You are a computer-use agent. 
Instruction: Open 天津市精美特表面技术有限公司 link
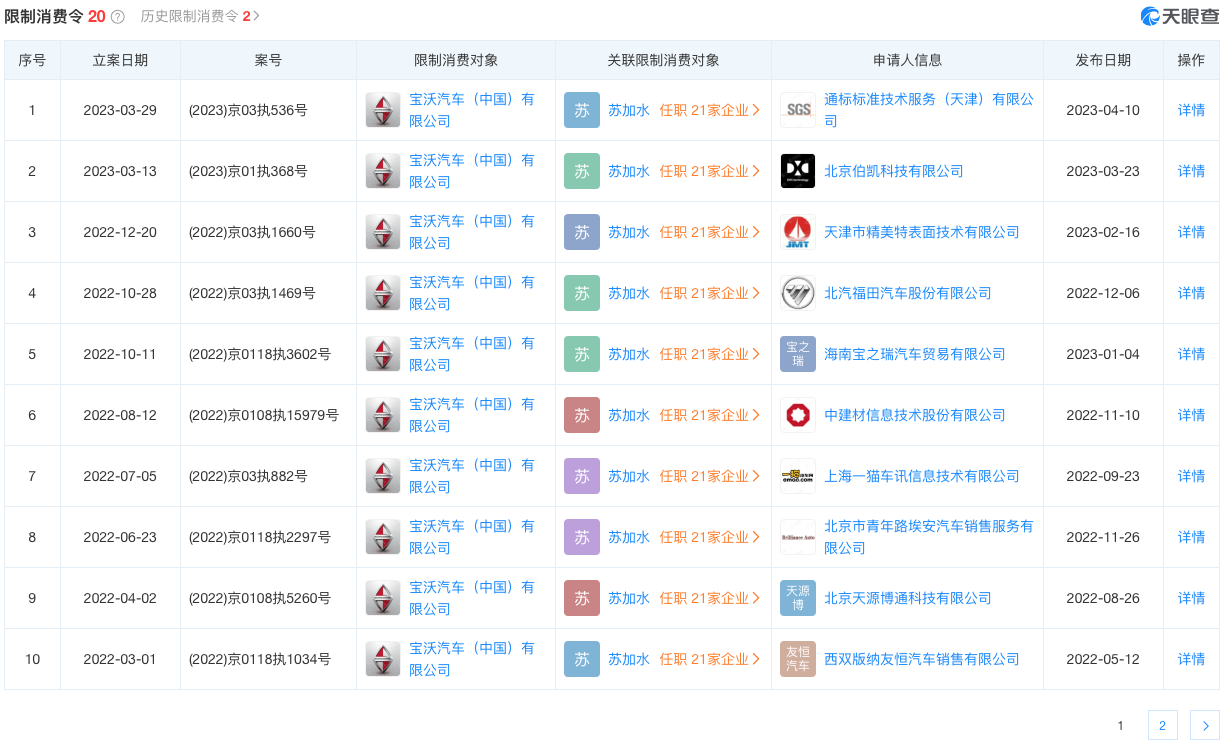(x=922, y=232)
